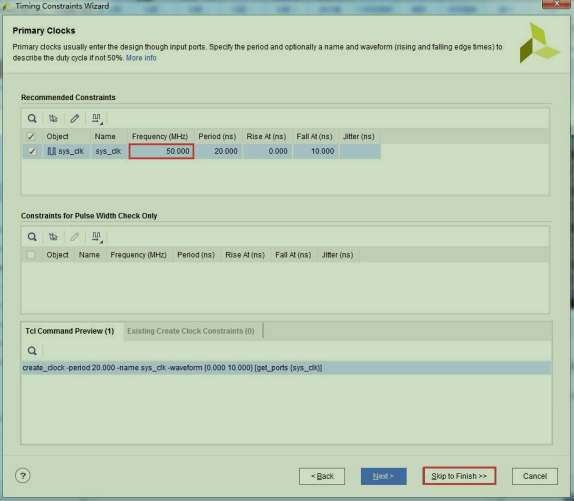The width and height of the screenshot is (574, 501).
Task: Toggle header select-all checkbox in Recommended Constraints
Action: coord(31,137)
